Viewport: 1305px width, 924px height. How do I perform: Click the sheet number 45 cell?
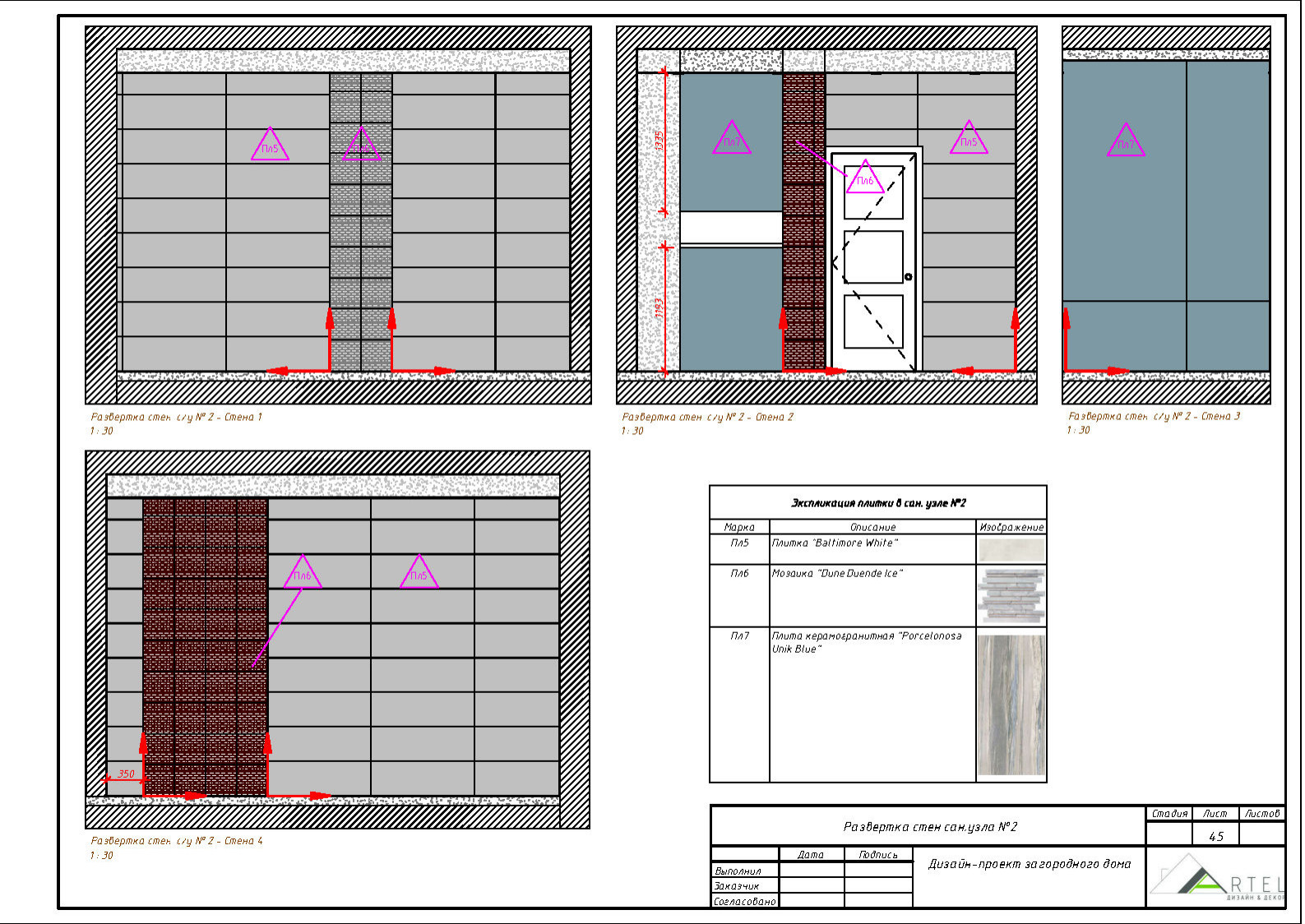[1215, 836]
